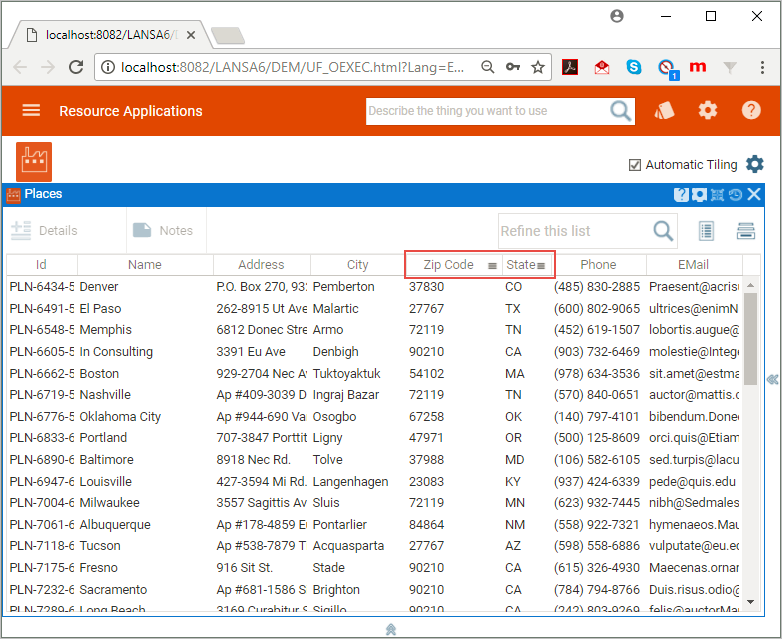The height and width of the screenshot is (639, 782).
Task: Sort by the City column header
Action: click(358, 264)
